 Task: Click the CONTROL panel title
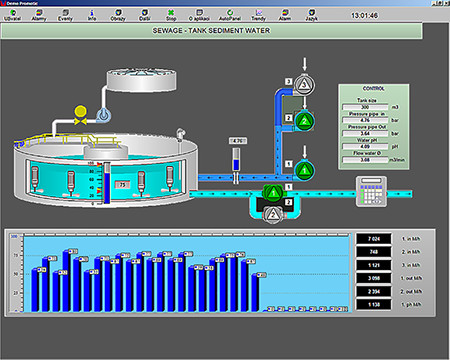click(373, 89)
